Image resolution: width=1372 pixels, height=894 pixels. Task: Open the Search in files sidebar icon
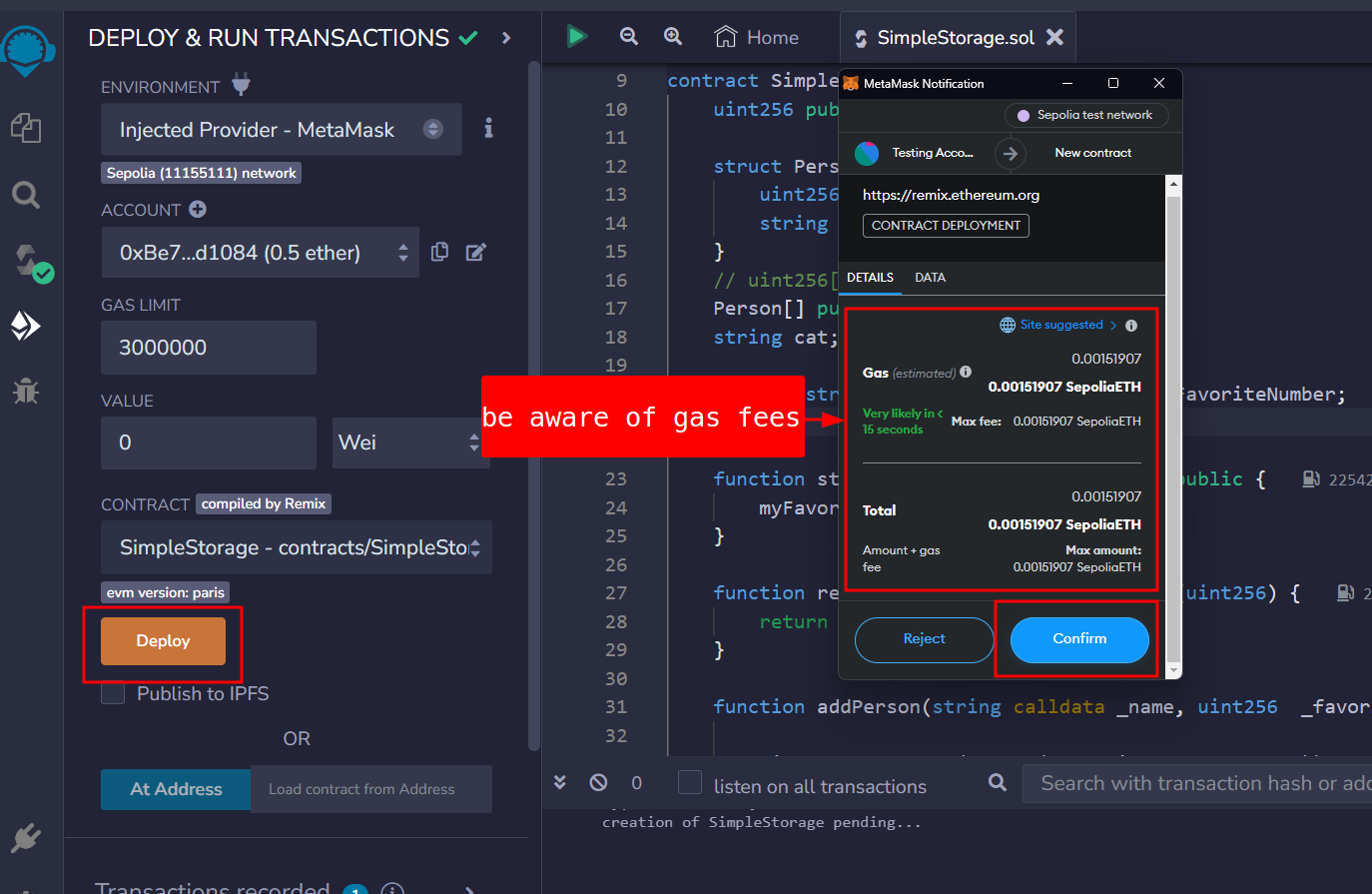click(26, 195)
